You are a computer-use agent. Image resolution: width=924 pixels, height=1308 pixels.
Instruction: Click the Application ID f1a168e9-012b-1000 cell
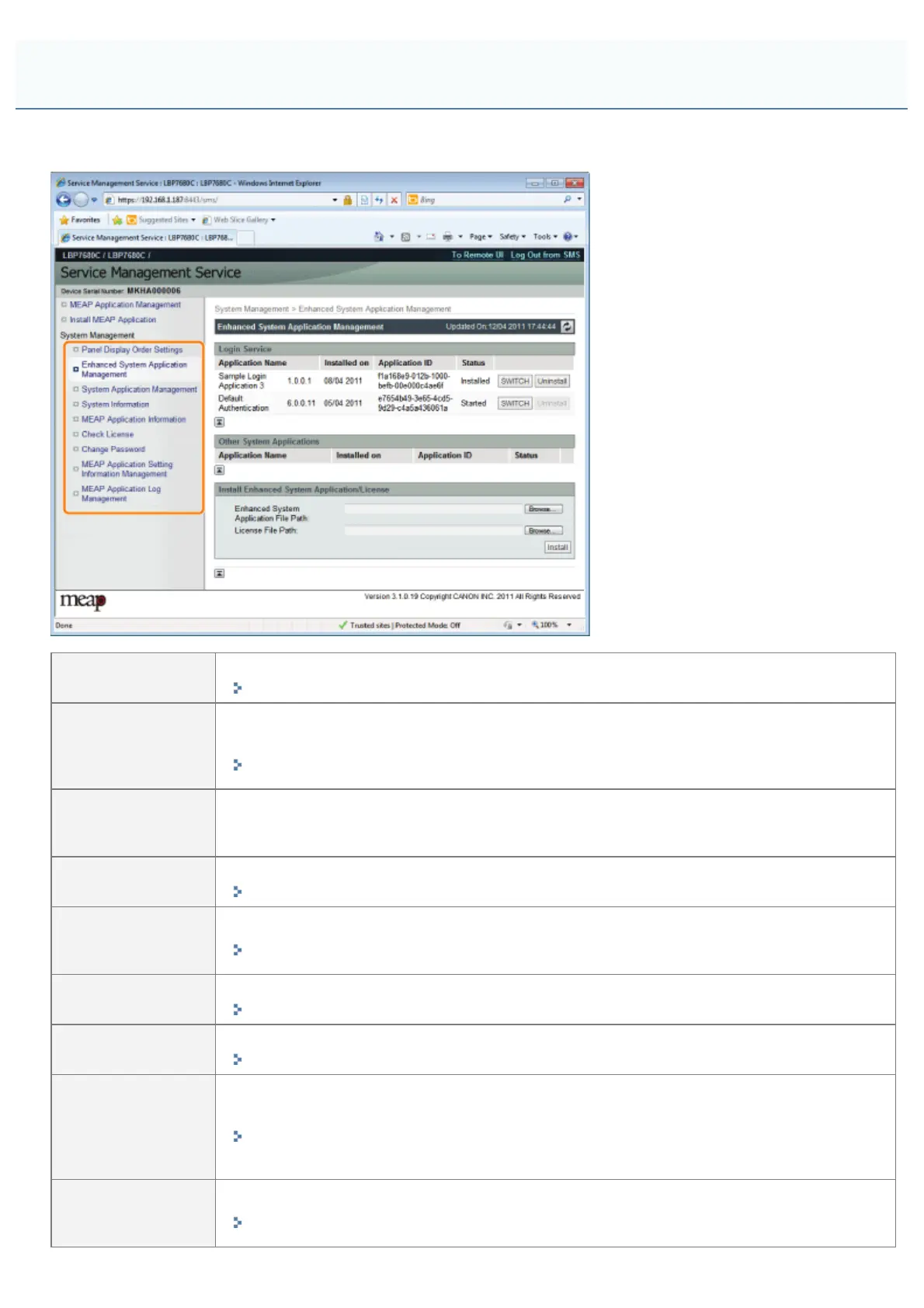click(414, 381)
